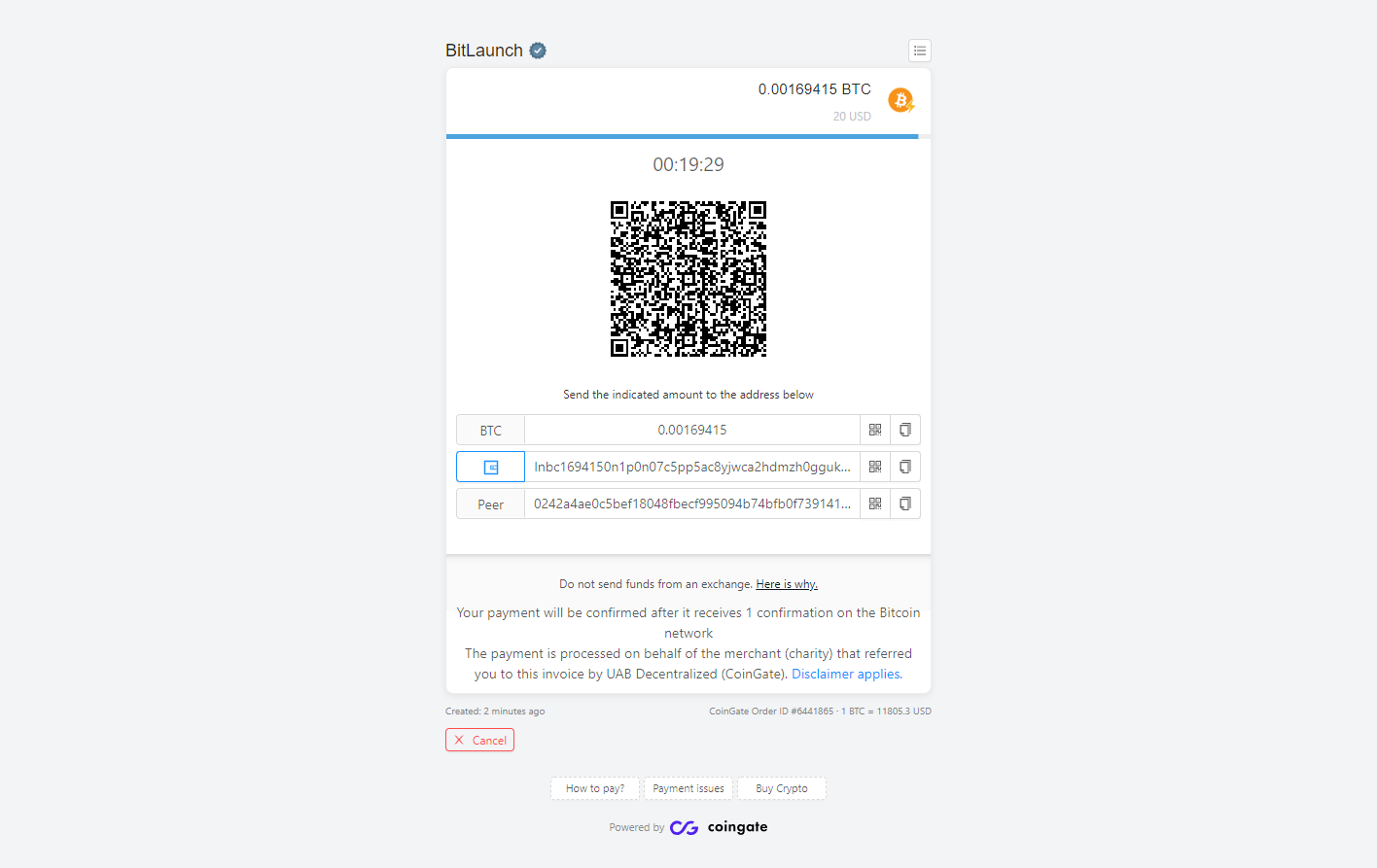Show QR code for BTC amount
The image size is (1377, 868).
coord(875,430)
